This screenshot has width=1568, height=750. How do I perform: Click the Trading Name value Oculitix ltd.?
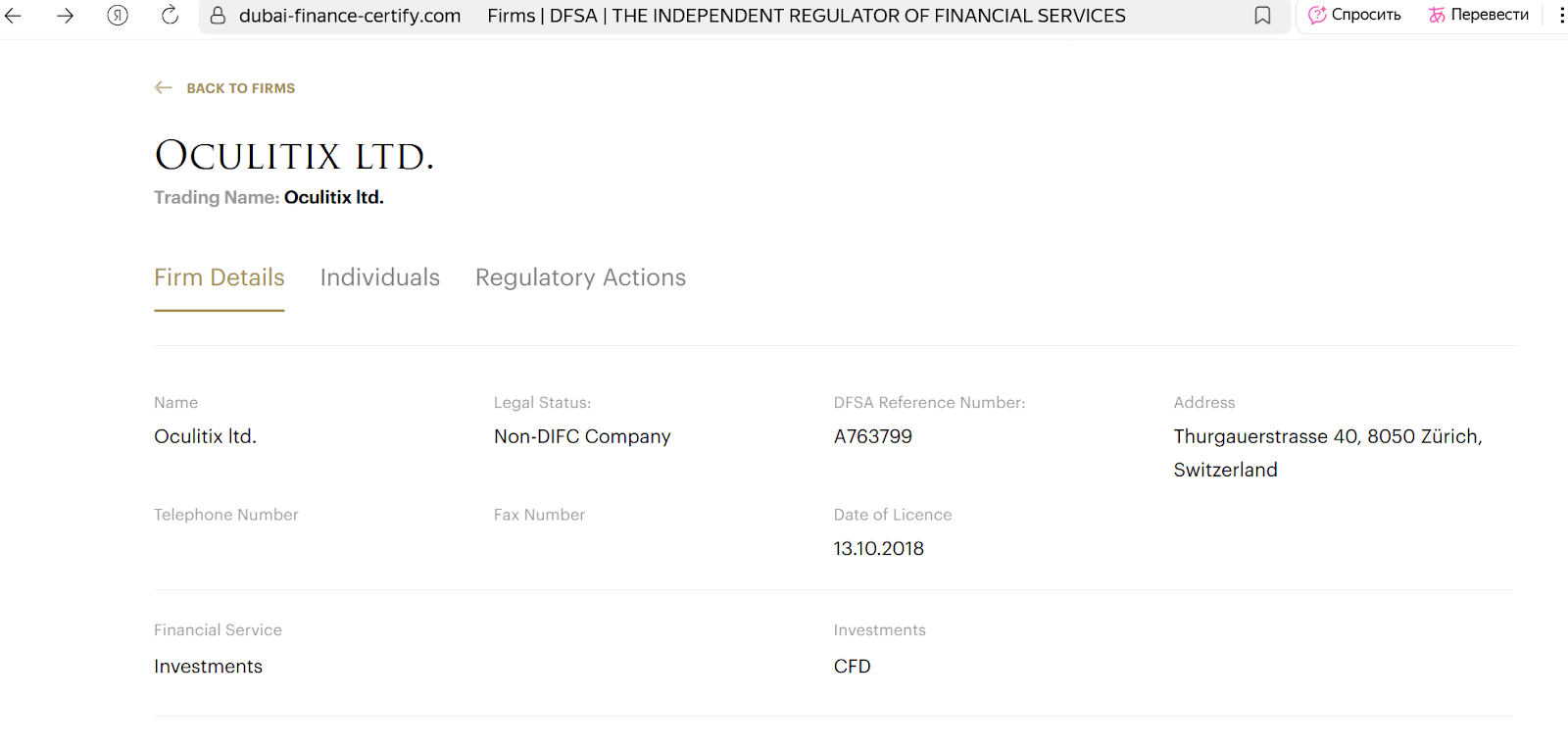(x=334, y=197)
